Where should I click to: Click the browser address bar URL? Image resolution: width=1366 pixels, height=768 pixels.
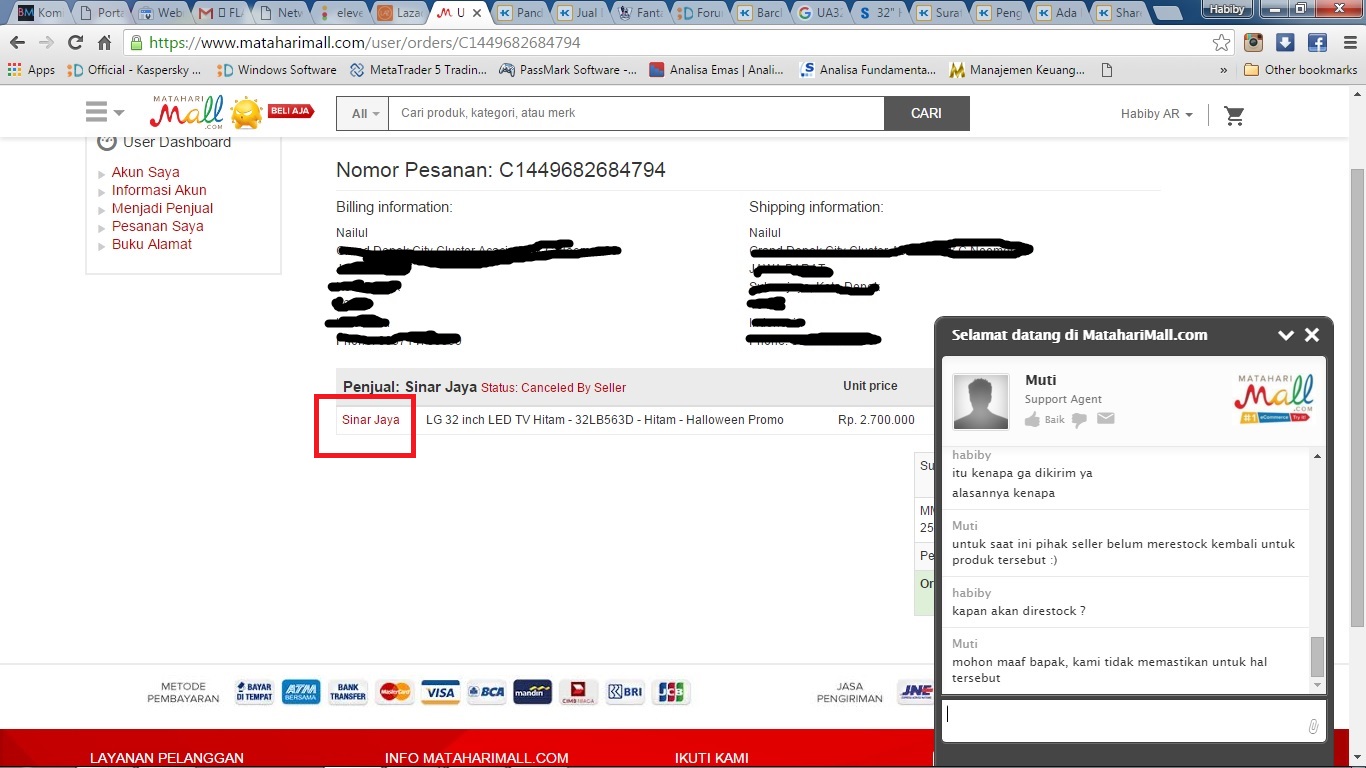coord(365,43)
